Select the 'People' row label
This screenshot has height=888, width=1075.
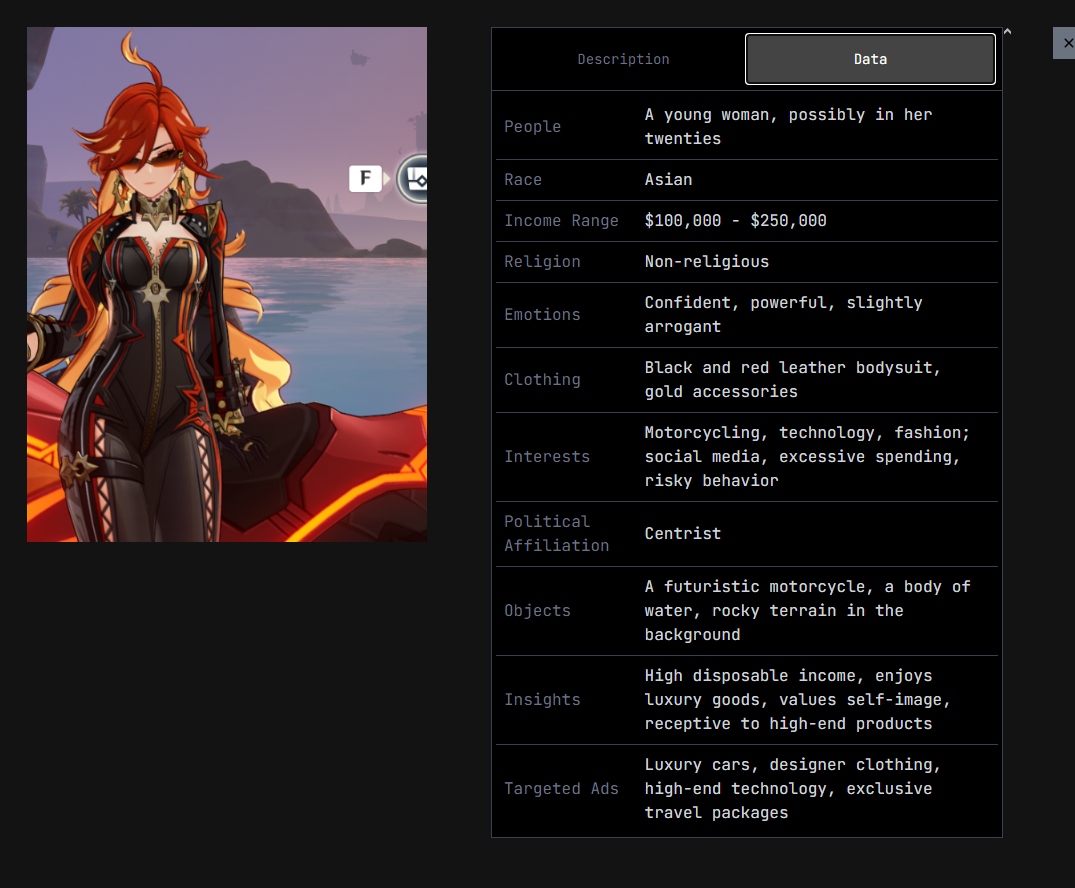[533, 127]
